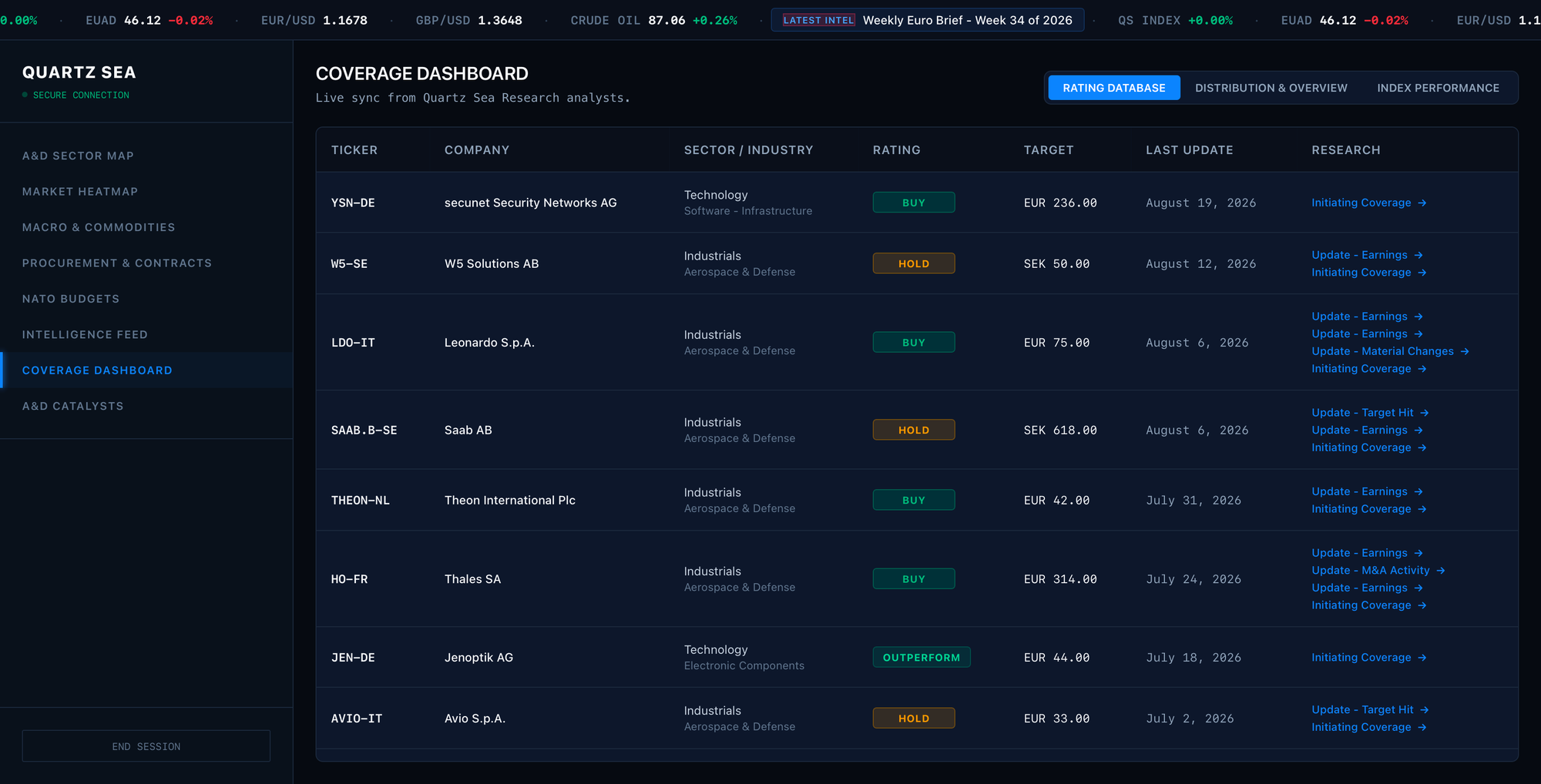Open Saab Update - Earnings report

(1367, 430)
